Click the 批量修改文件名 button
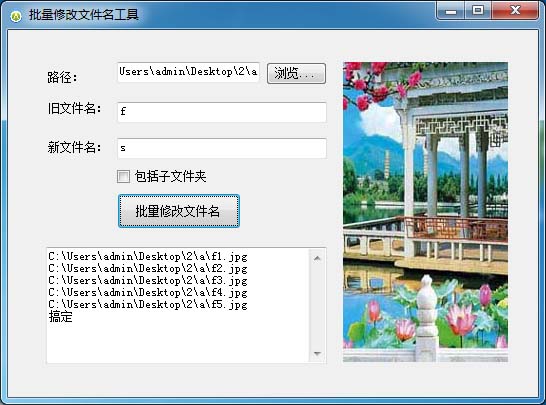 click(179, 211)
